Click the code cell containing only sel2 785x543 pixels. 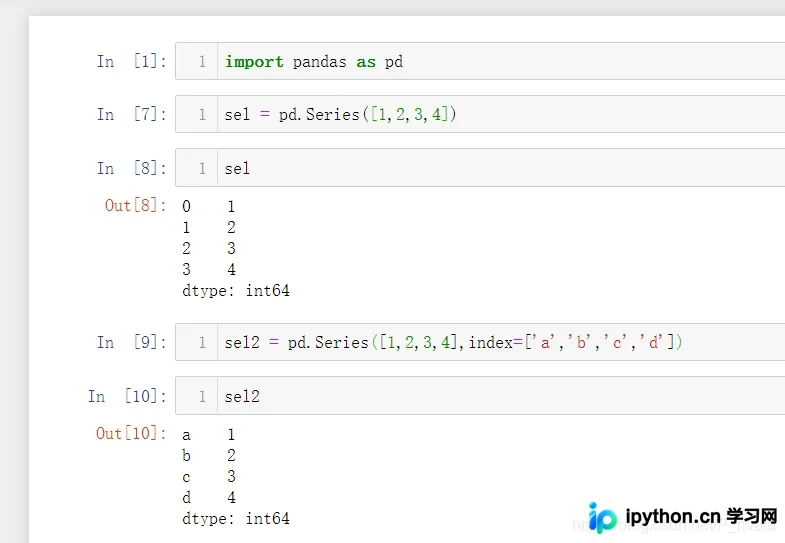(480, 396)
